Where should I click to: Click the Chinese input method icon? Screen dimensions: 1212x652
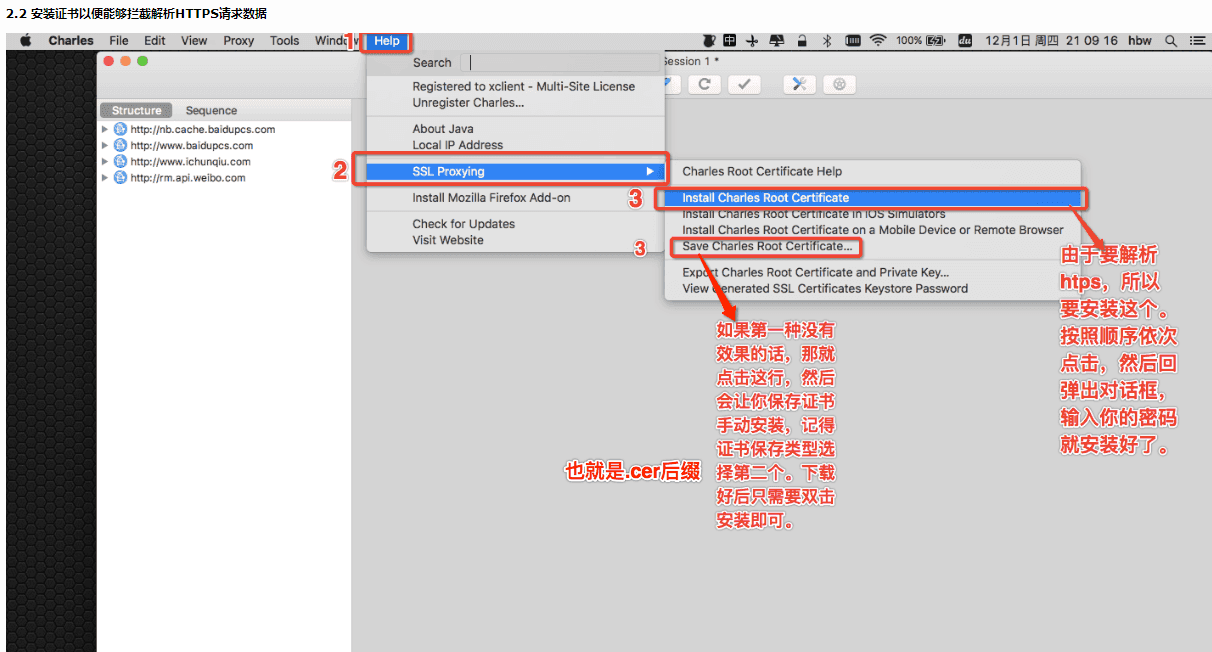click(730, 41)
